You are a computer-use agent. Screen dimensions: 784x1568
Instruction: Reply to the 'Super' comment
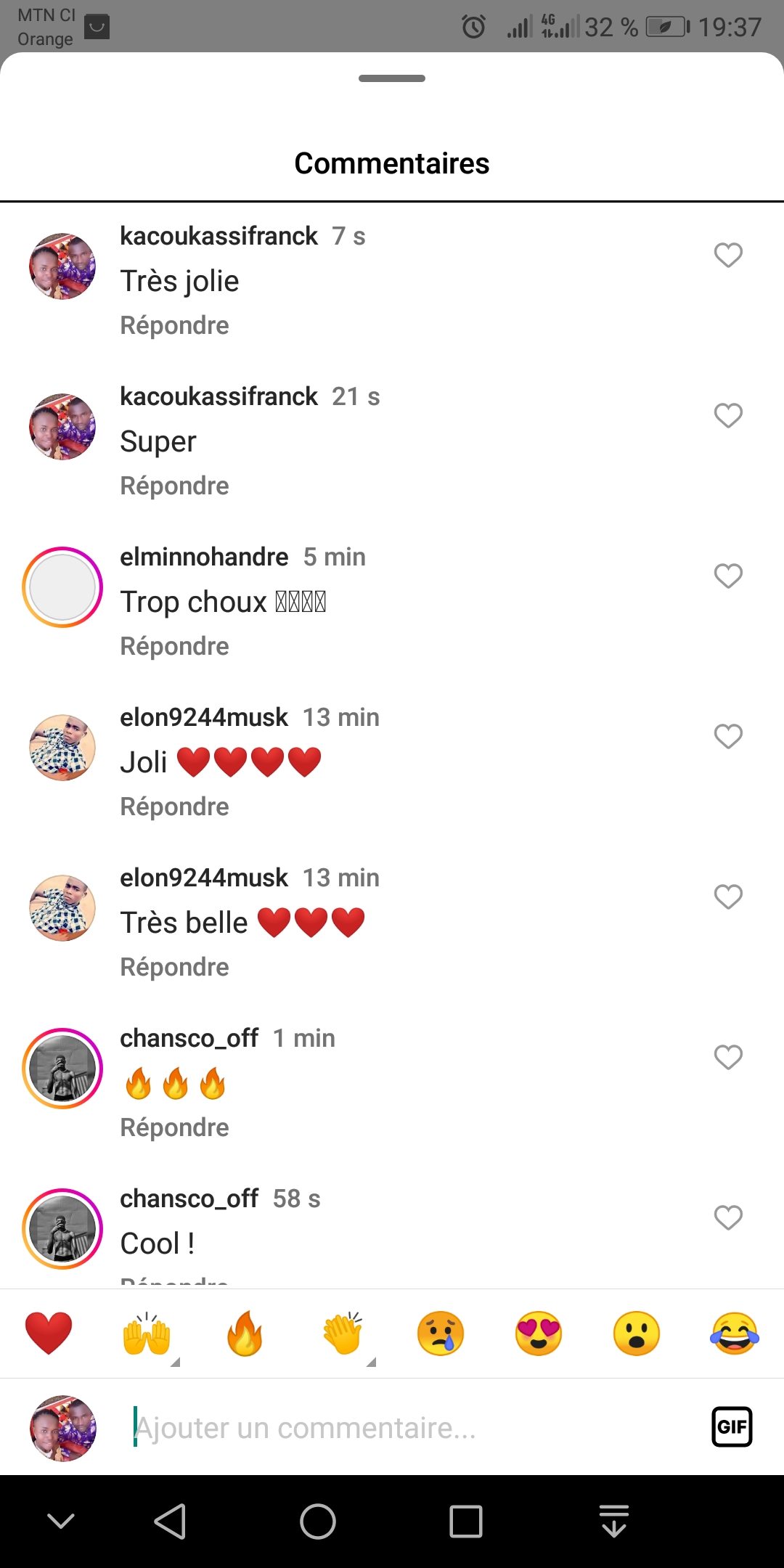pos(174,486)
